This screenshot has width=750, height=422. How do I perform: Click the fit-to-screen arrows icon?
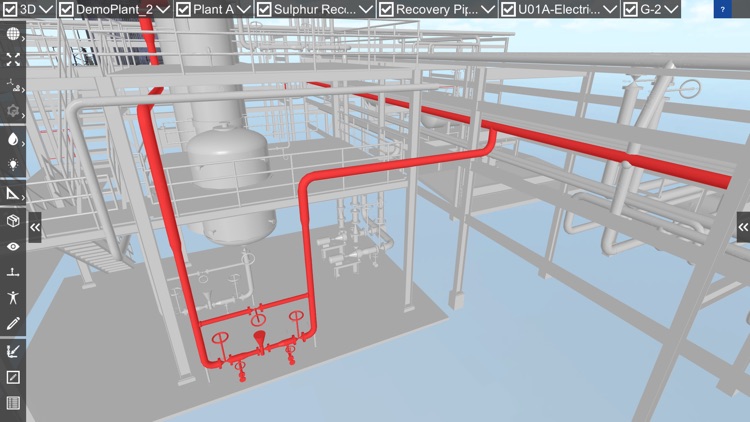[13, 59]
